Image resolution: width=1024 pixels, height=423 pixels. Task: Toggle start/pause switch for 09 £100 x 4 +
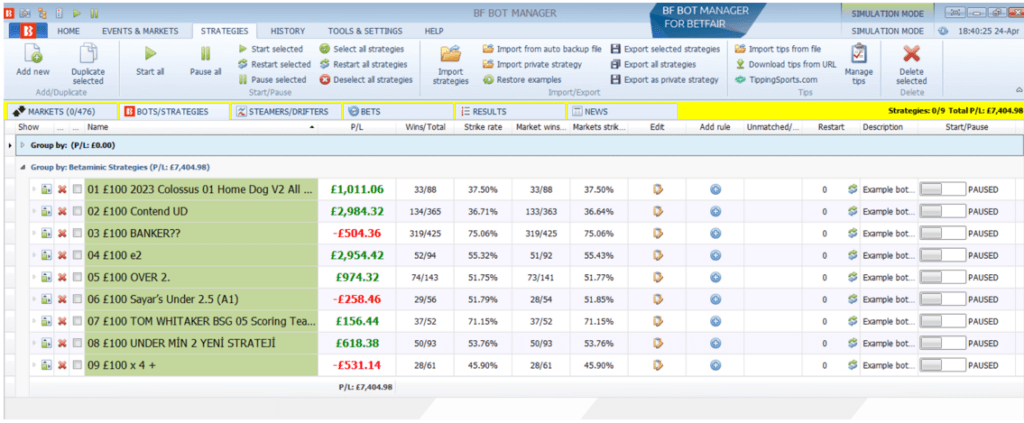pos(942,365)
